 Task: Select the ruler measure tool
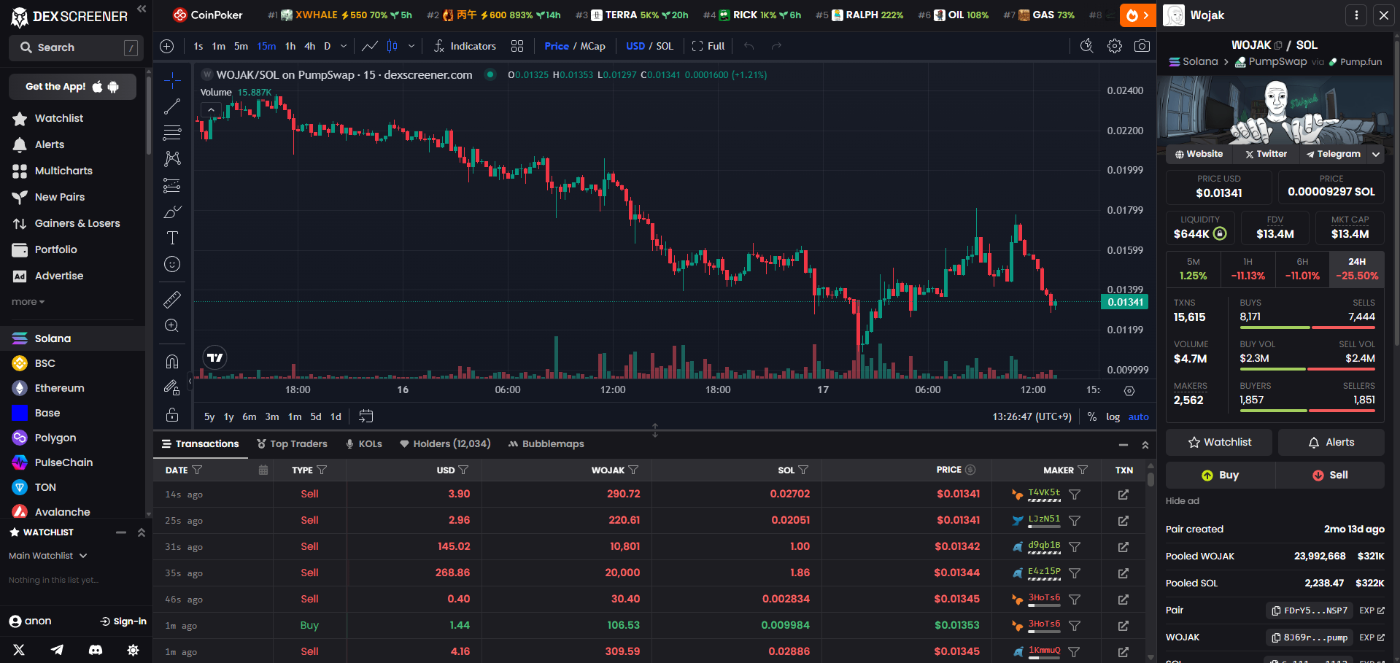pyautogui.click(x=172, y=299)
